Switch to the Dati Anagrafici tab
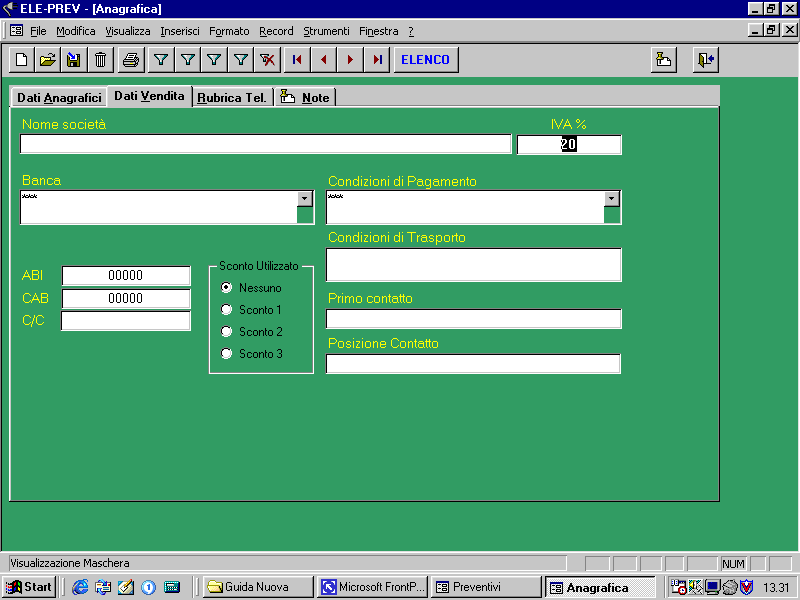 click(x=59, y=97)
